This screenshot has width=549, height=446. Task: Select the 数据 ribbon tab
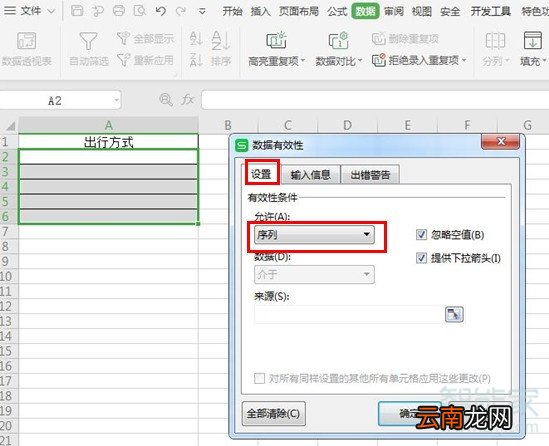click(365, 11)
